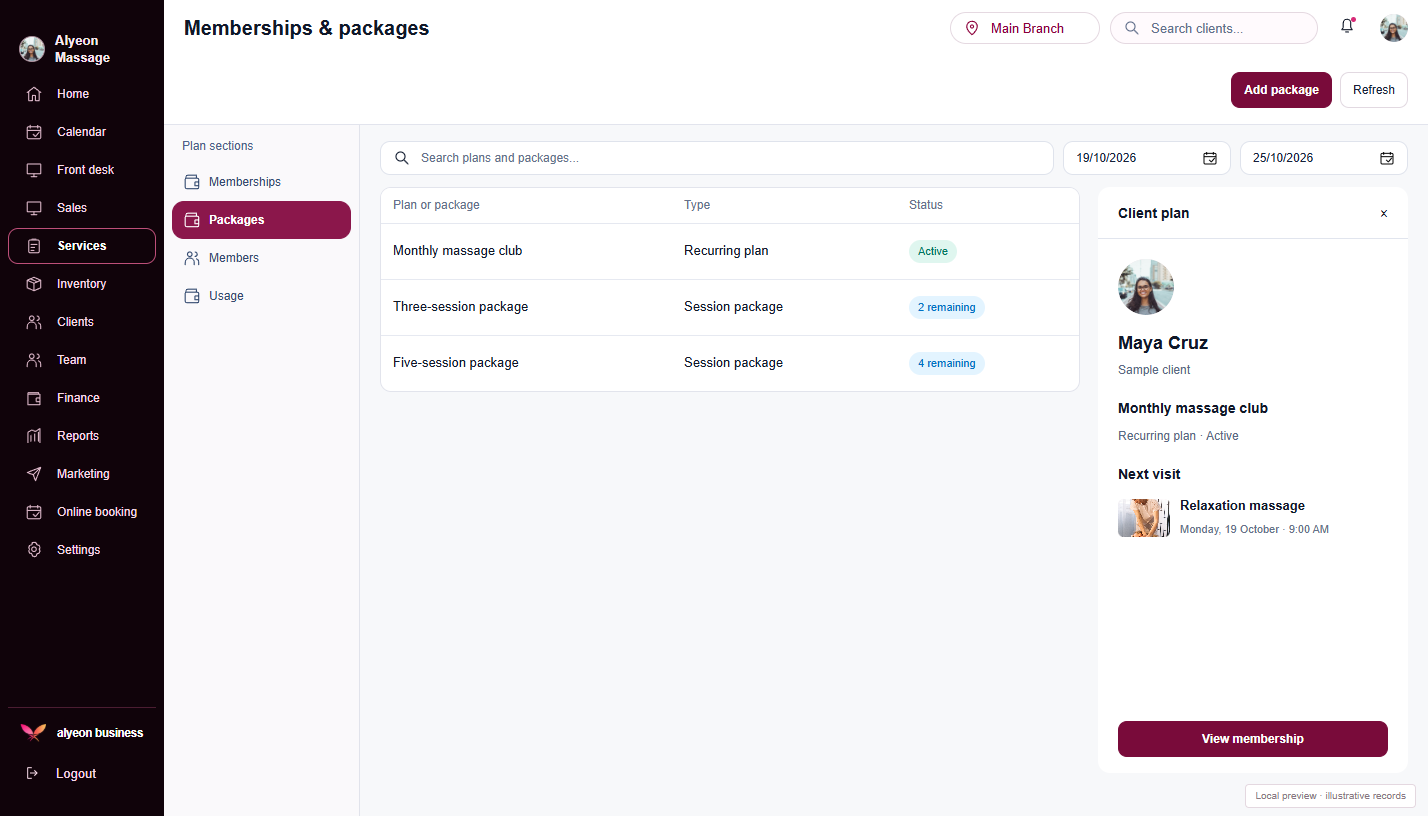
Task: Select the Three-session package row
Action: pos(730,307)
